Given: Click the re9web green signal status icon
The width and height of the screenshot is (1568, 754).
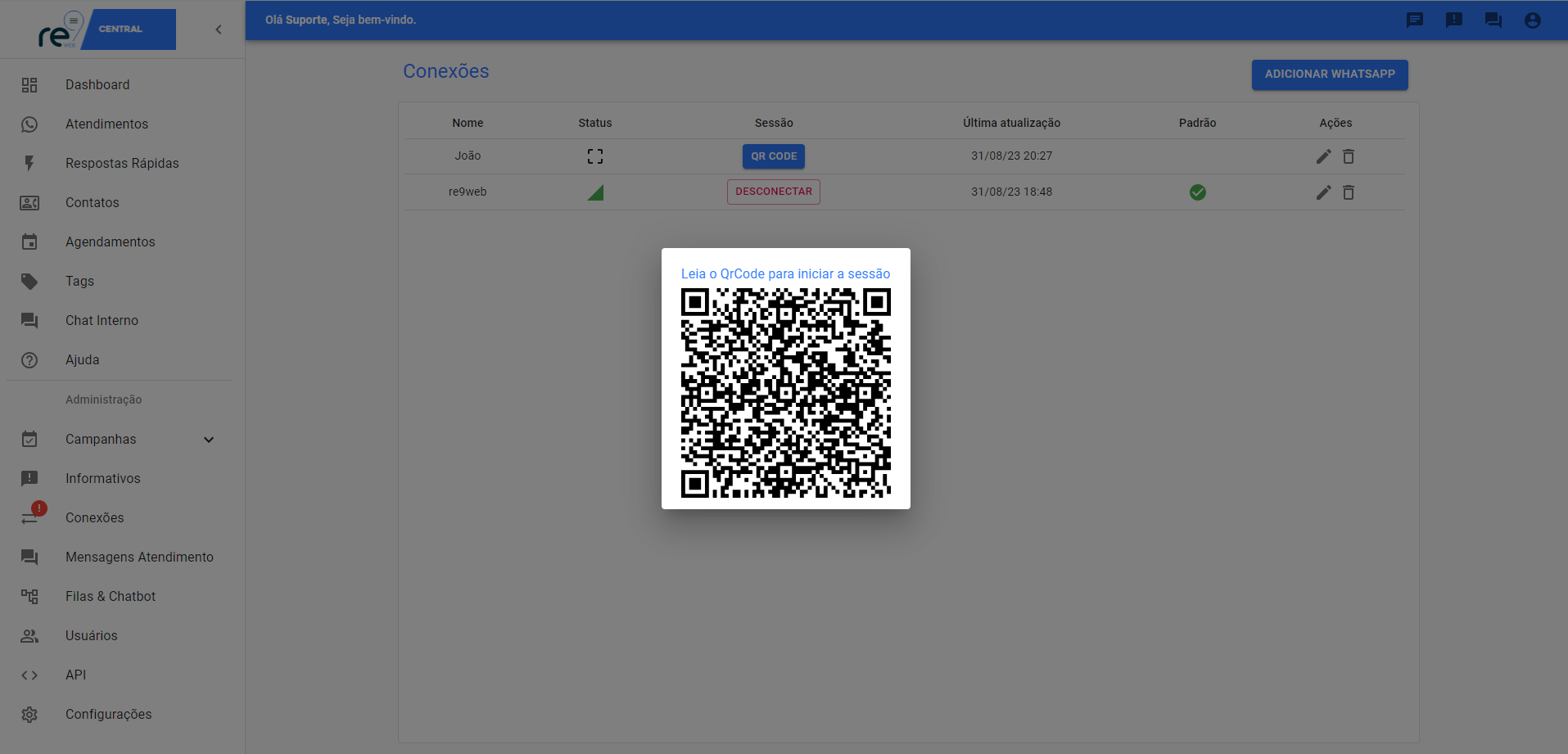Looking at the screenshot, I should (x=596, y=193).
